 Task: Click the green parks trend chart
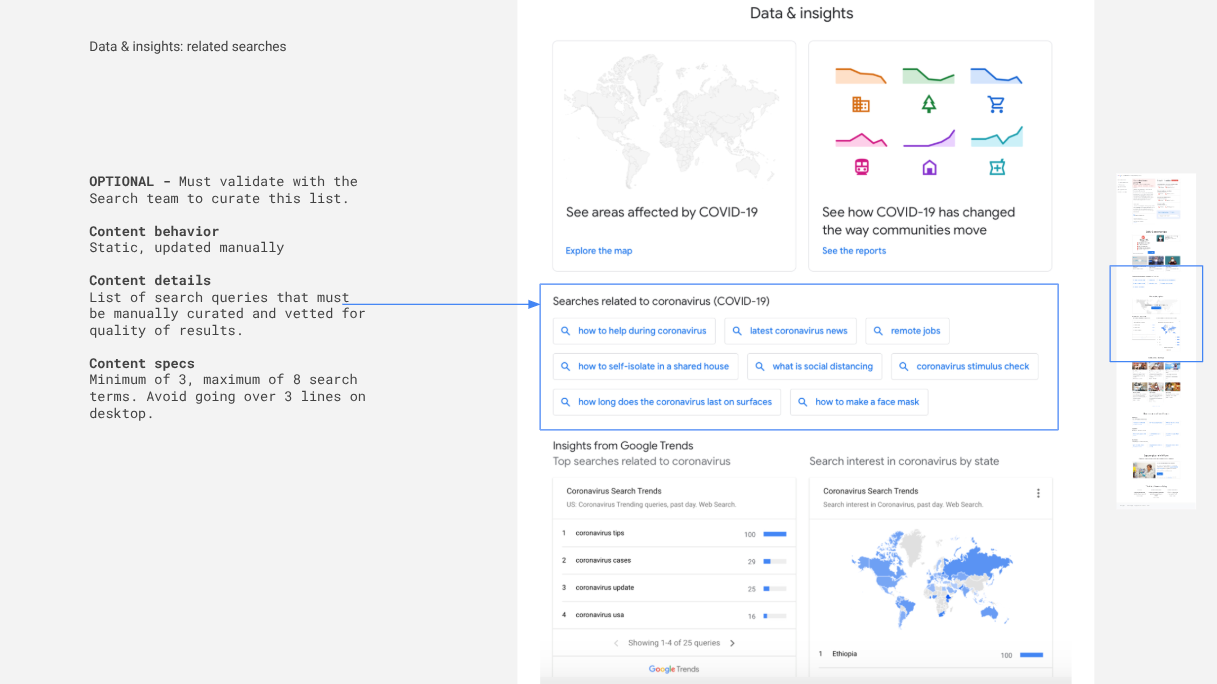click(x=929, y=75)
